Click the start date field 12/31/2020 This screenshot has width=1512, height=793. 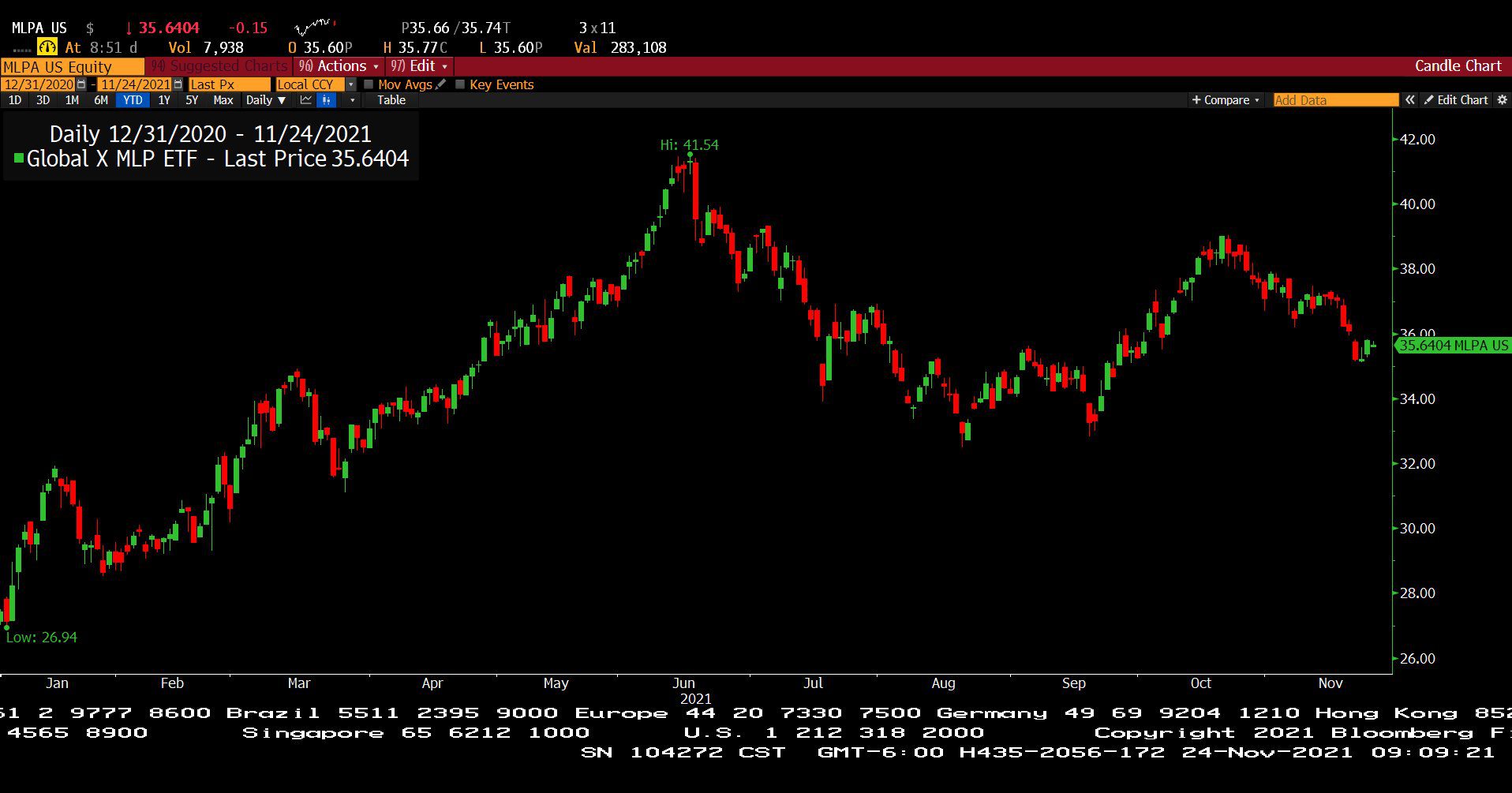[x=39, y=84]
